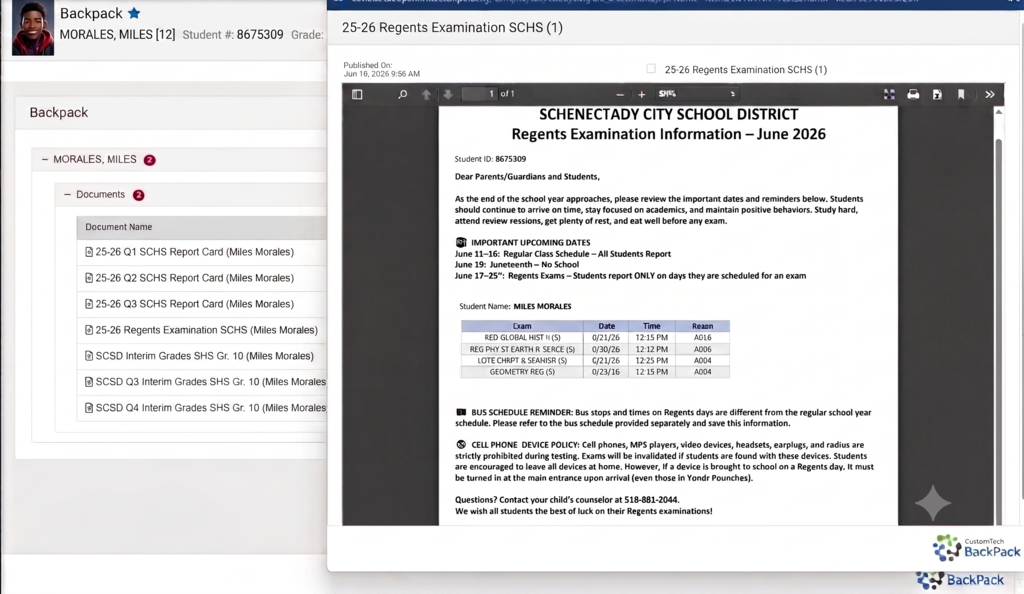Zoom in on the PDF document
The image size is (1024, 594).
[641, 95]
